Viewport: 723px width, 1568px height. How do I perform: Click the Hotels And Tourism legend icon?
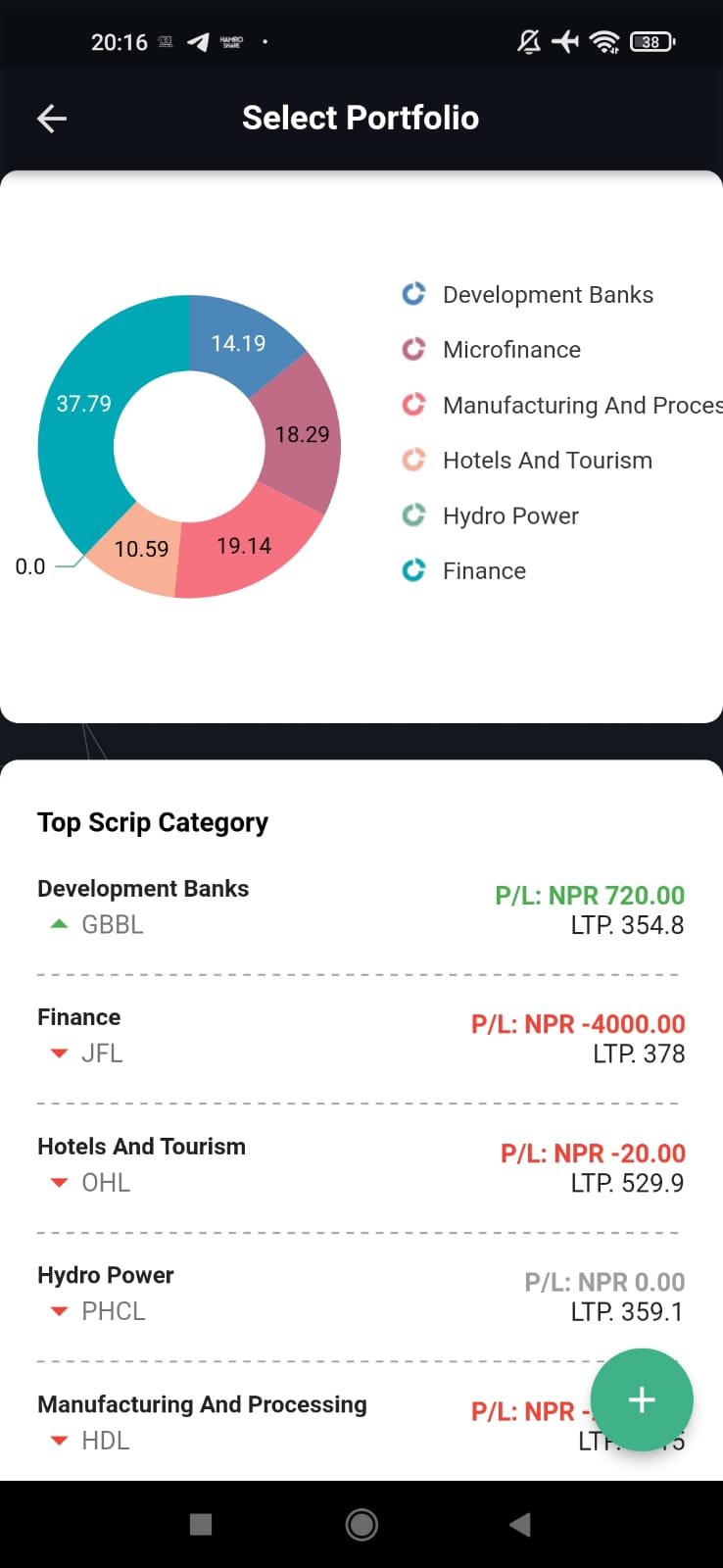413,460
